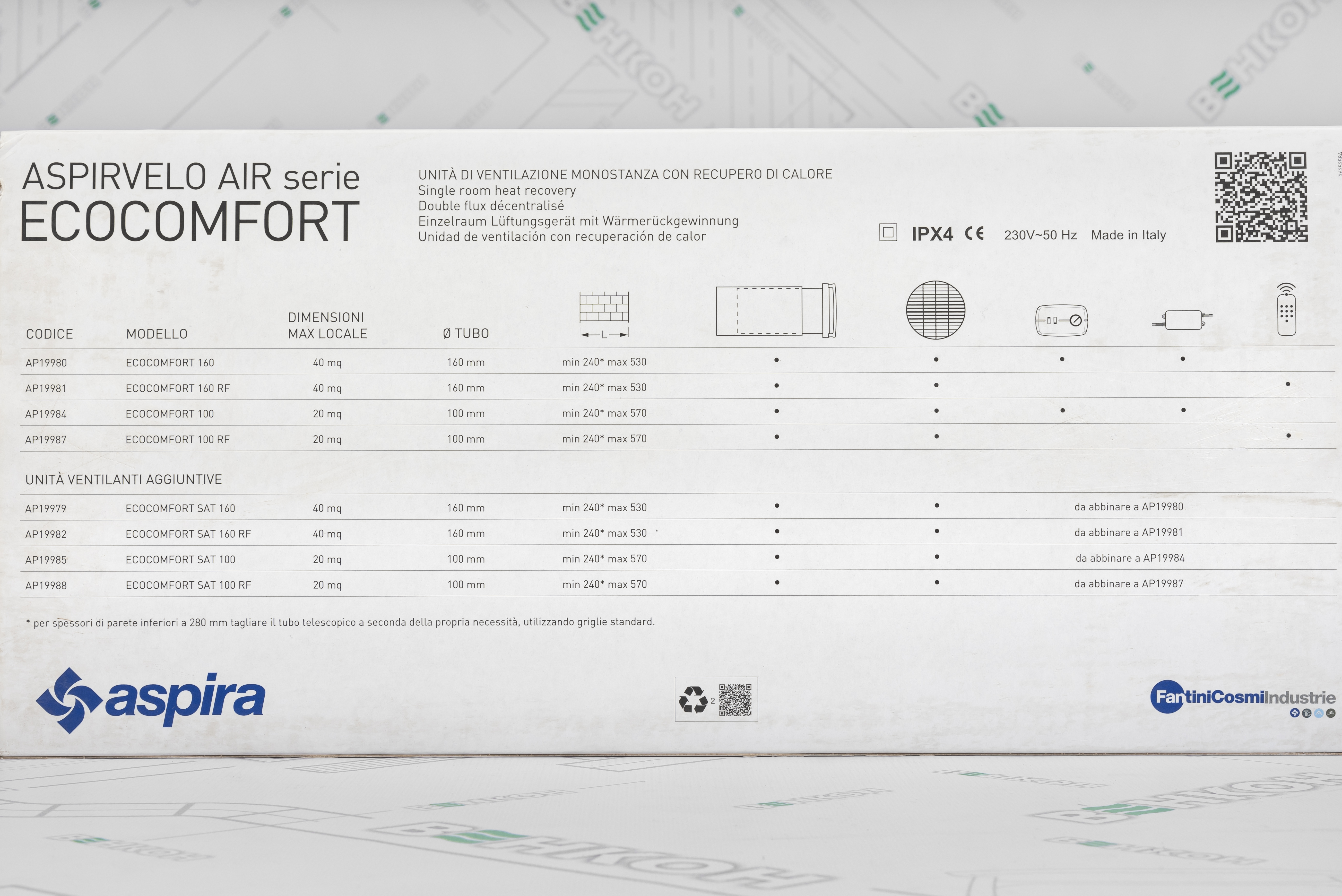Screen dimensions: 1342x896
Task: Click remote control dot in AP19981 row
Action: [1288, 384]
